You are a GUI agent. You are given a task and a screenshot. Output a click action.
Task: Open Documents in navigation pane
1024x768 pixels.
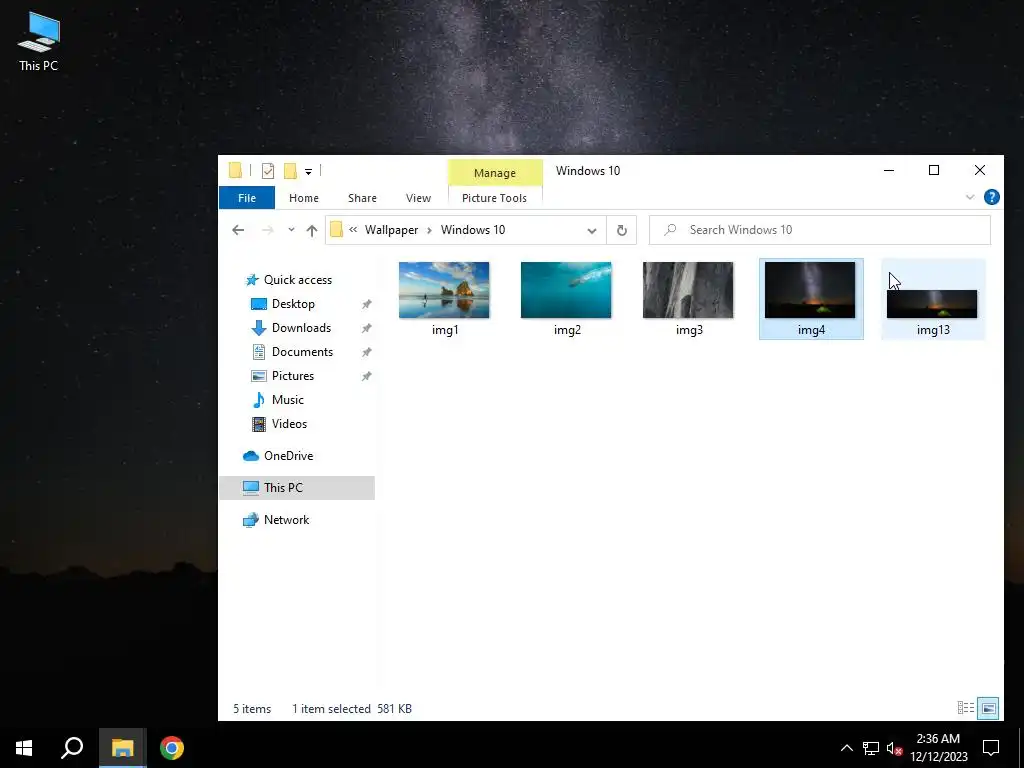[x=302, y=352]
